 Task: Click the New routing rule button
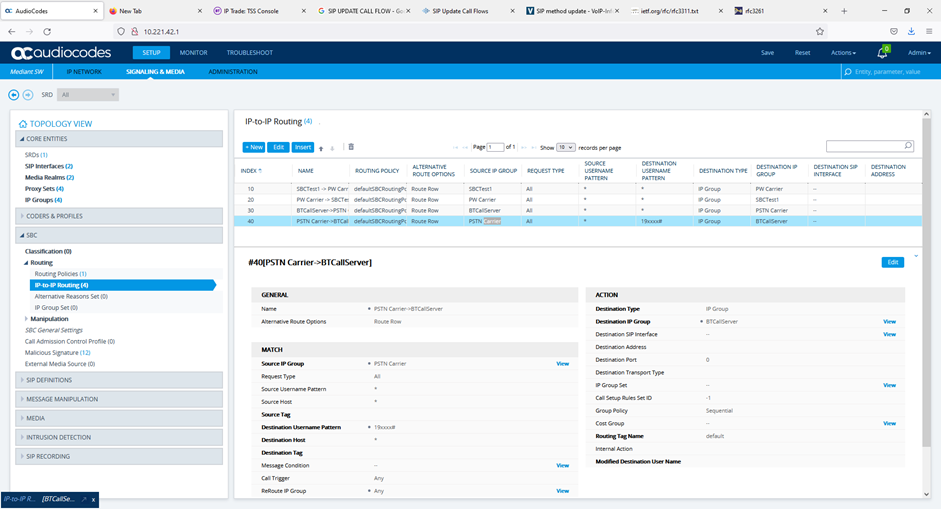[254, 147]
